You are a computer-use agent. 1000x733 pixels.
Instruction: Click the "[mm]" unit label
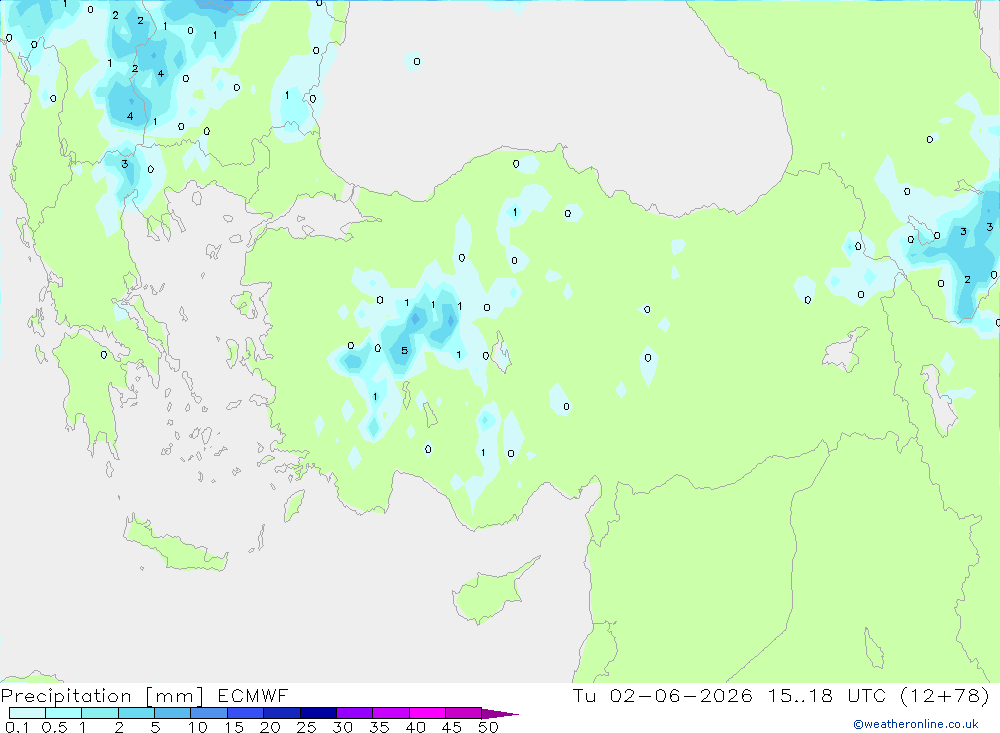pyautogui.click(x=174, y=696)
